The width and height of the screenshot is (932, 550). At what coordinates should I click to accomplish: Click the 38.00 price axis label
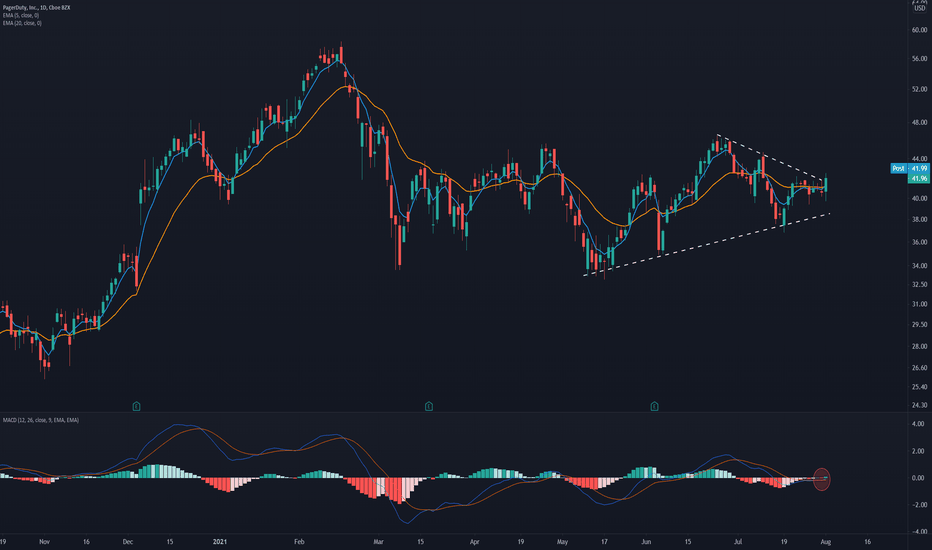(x=919, y=219)
